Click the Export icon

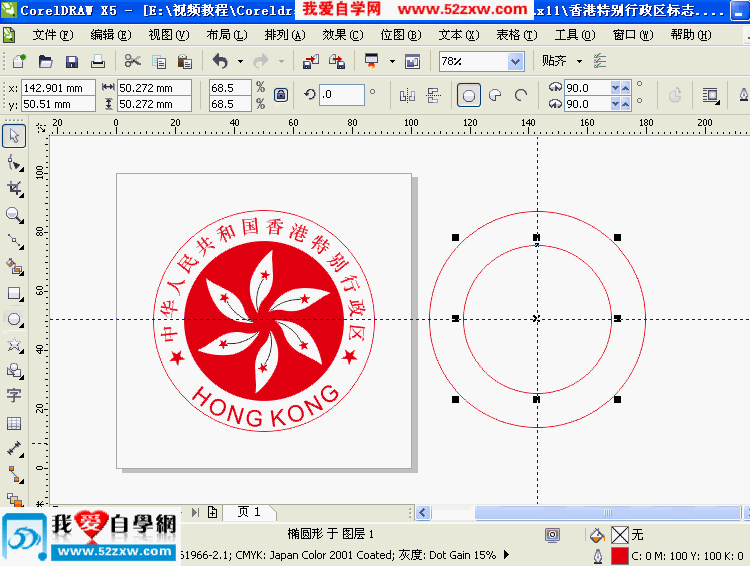[x=337, y=61]
